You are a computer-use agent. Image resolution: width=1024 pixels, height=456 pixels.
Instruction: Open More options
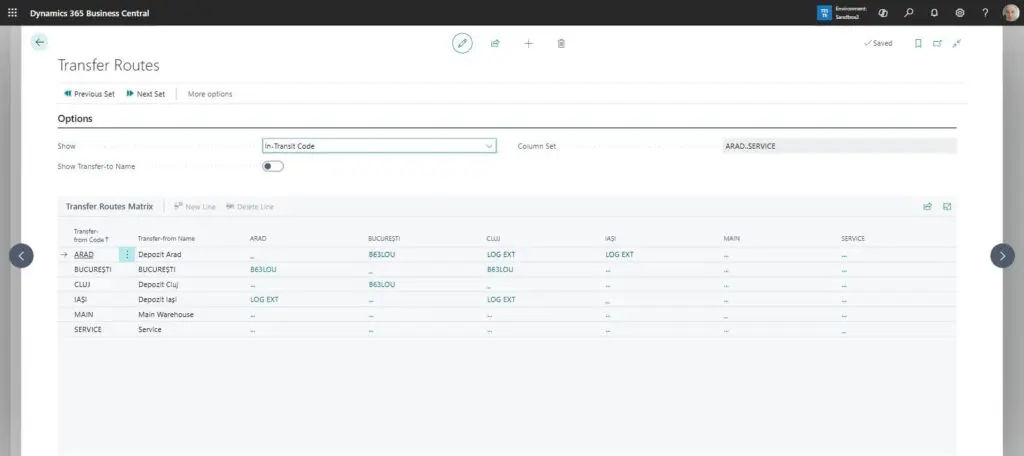tap(210, 94)
